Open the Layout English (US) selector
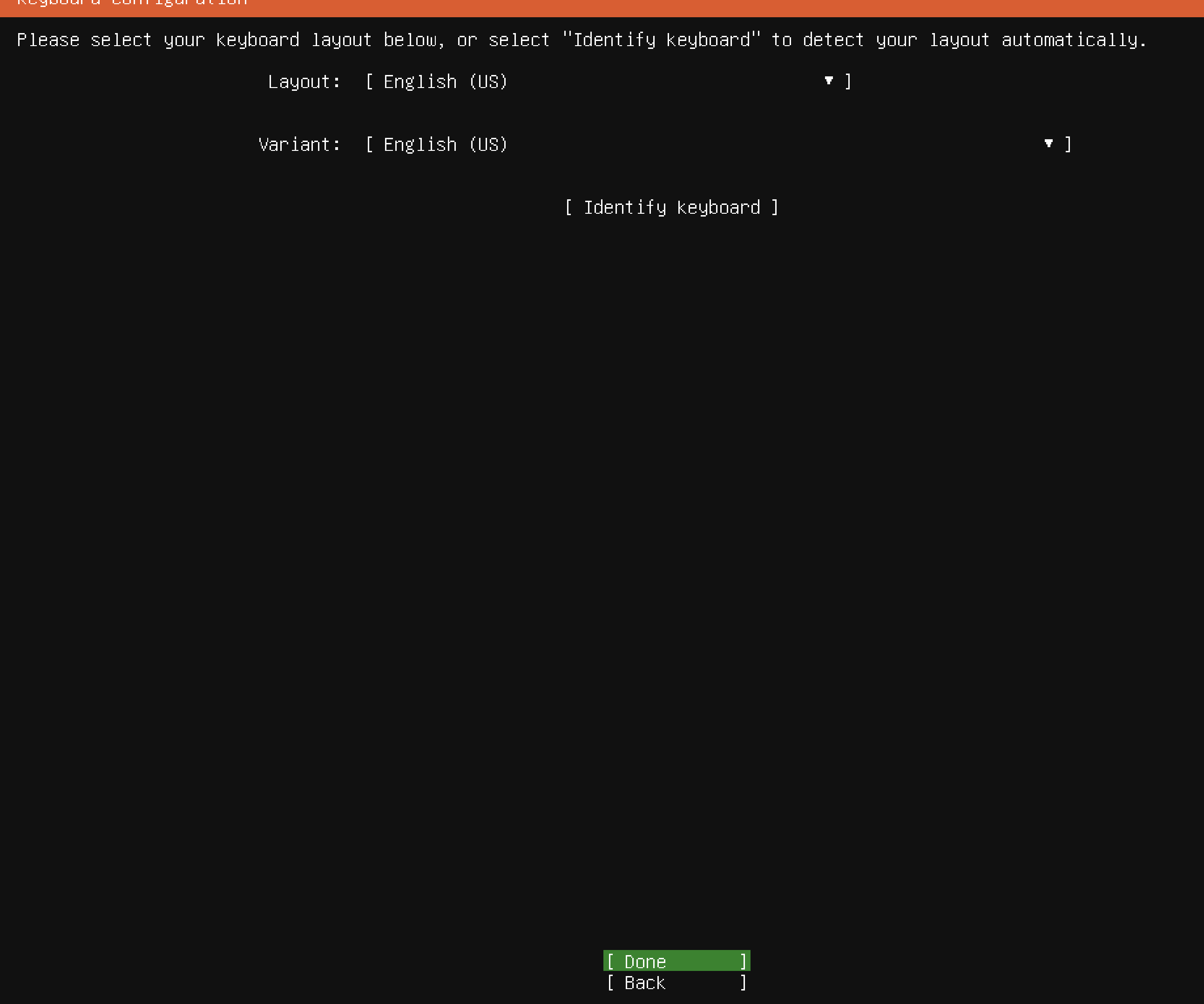1204x1004 pixels. [446, 82]
